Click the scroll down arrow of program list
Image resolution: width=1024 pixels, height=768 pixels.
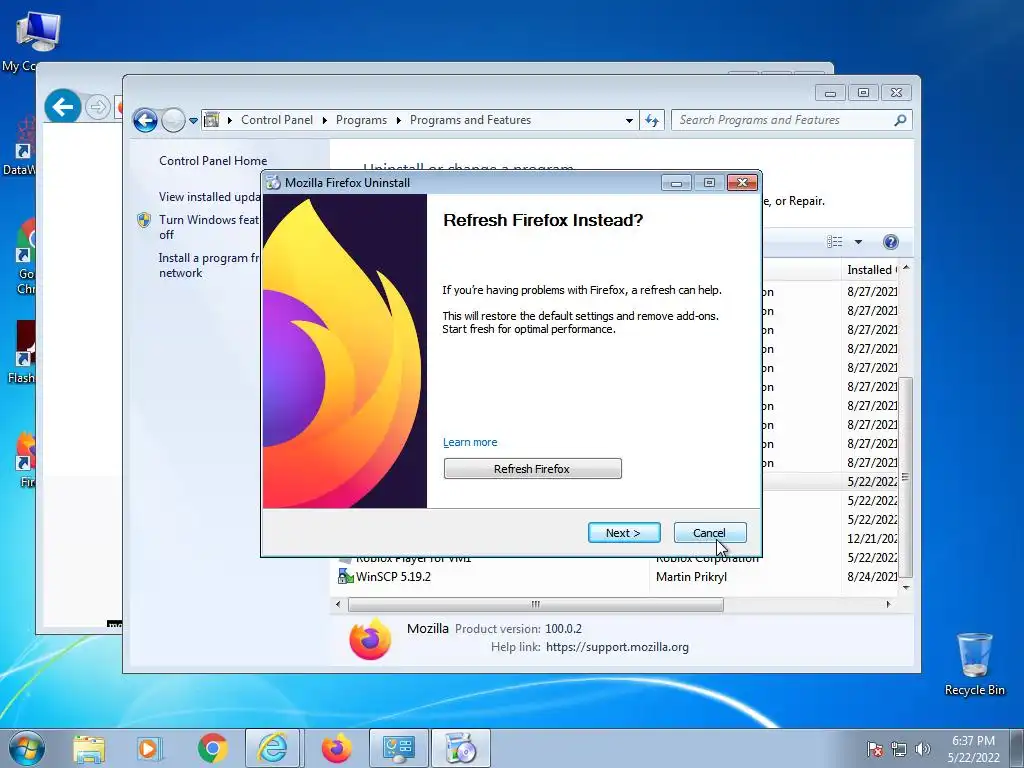906,588
